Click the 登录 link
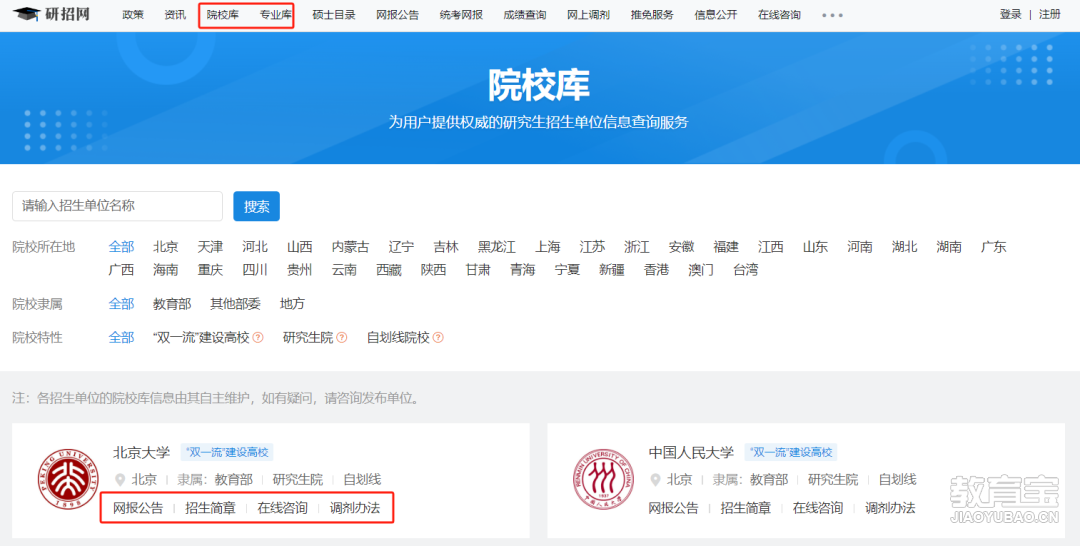This screenshot has height=546, width=1080. pos(1010,14)
